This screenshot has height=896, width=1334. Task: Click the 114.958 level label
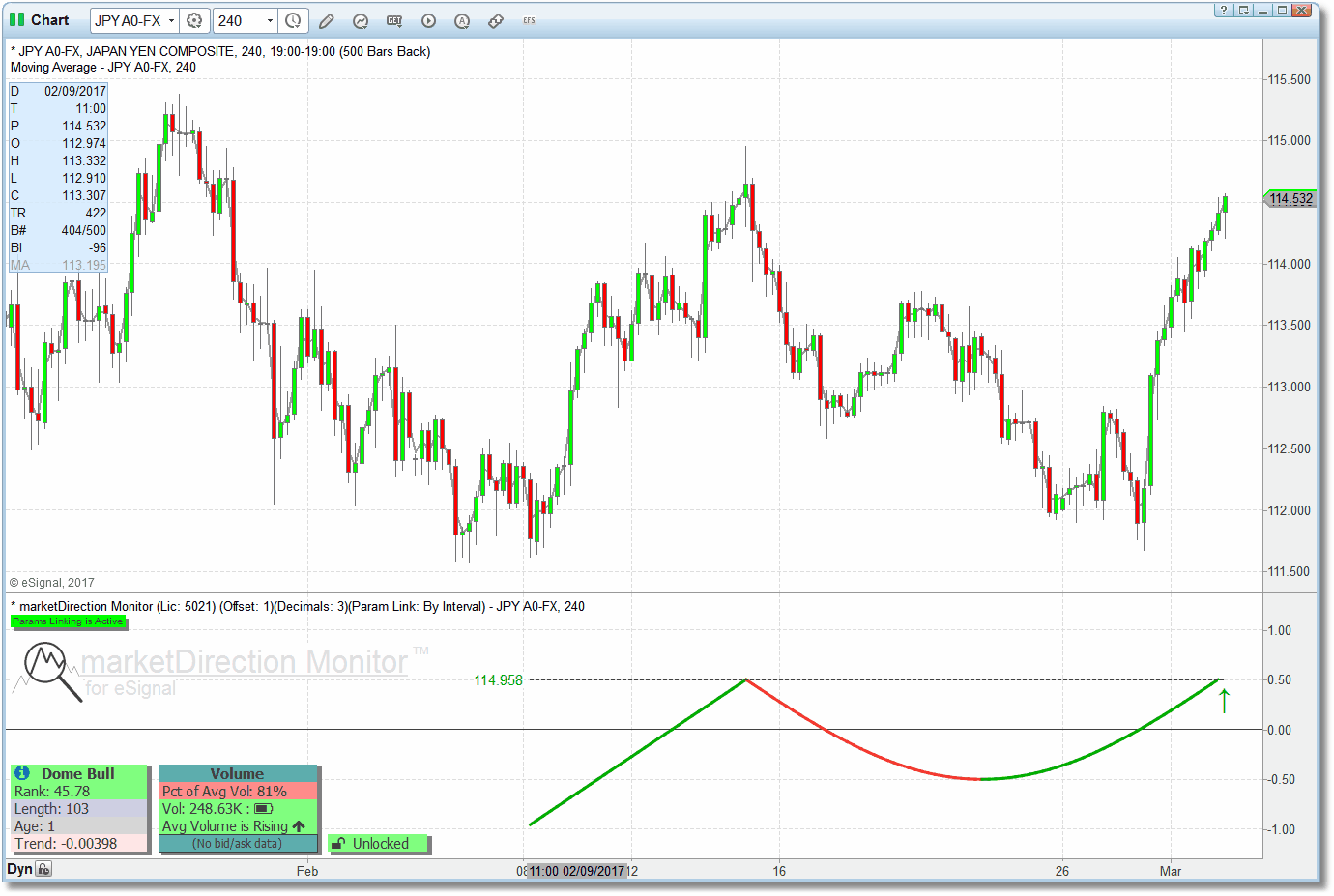coord(498,680)
